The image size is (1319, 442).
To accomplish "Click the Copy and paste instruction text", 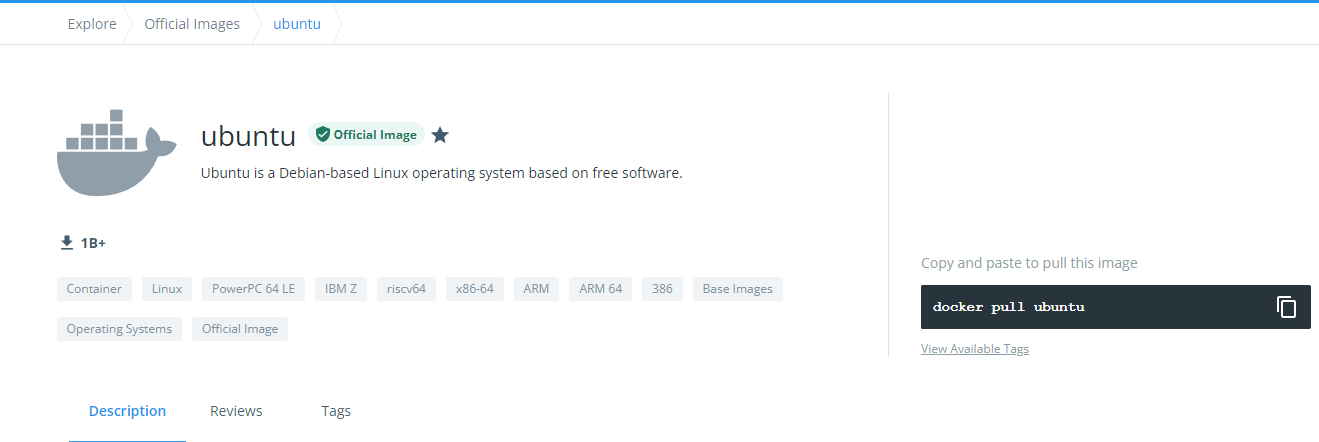I will 1029,263.
